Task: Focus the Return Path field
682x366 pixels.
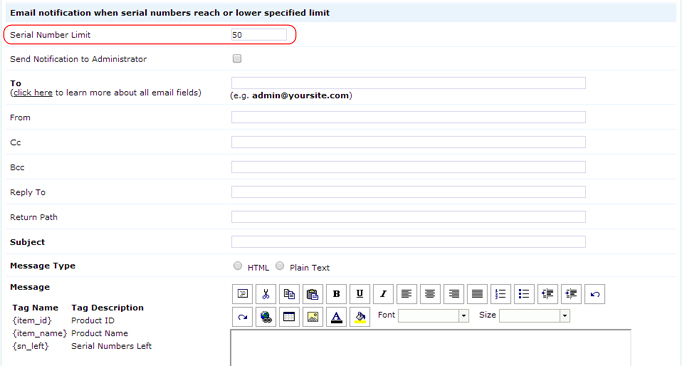Action: 408,217
